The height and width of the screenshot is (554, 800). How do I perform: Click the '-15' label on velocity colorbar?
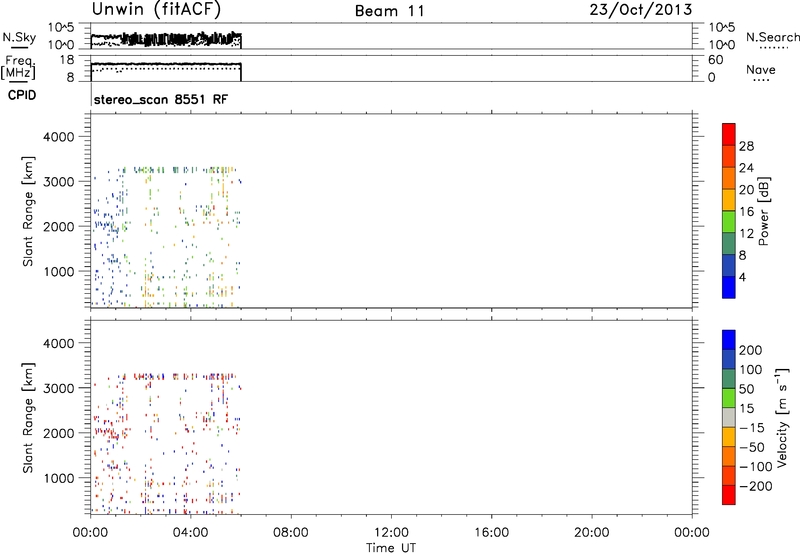click(752, 428)
